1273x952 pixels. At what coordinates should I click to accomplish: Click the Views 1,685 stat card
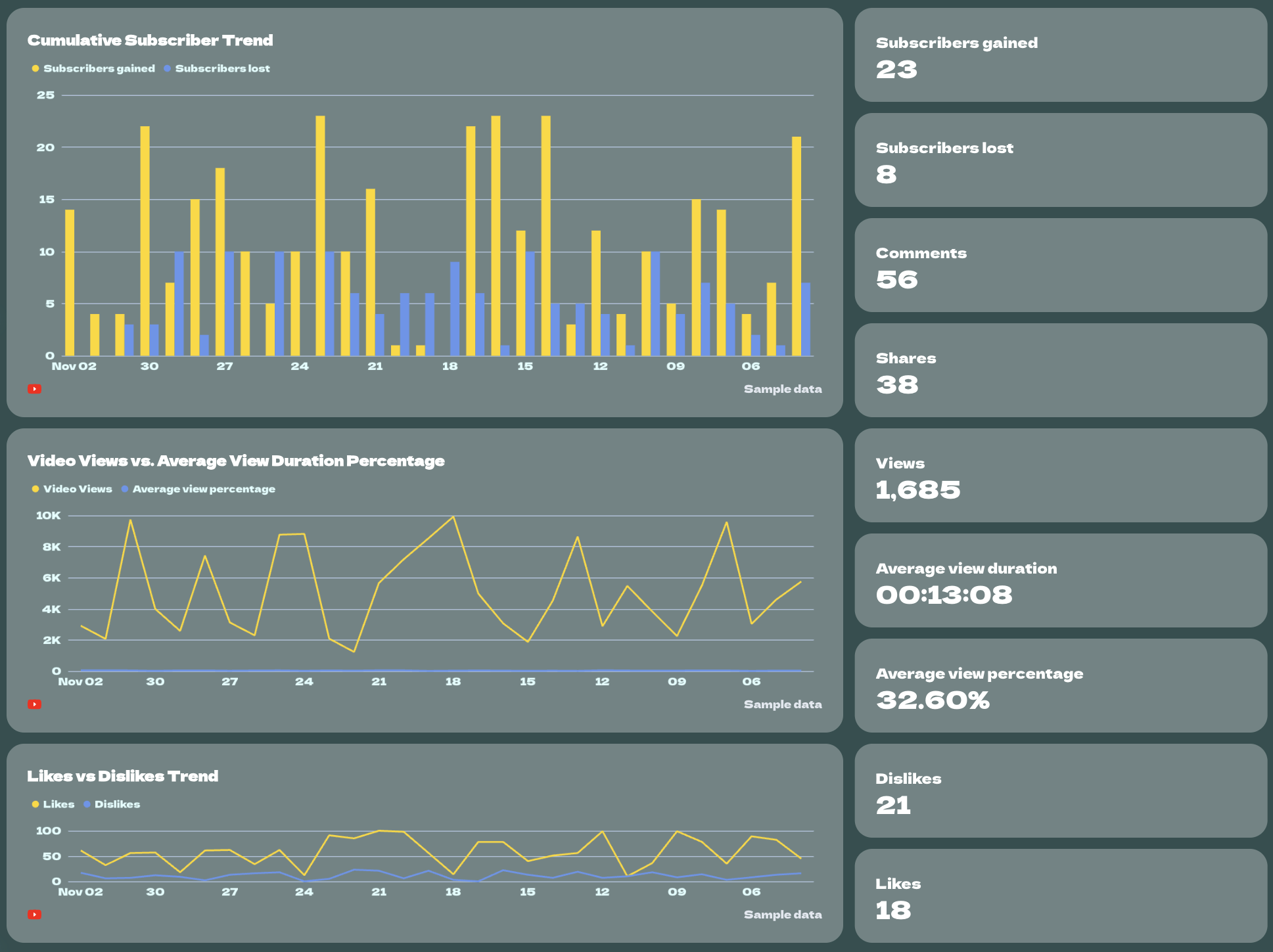(1060, 478)
